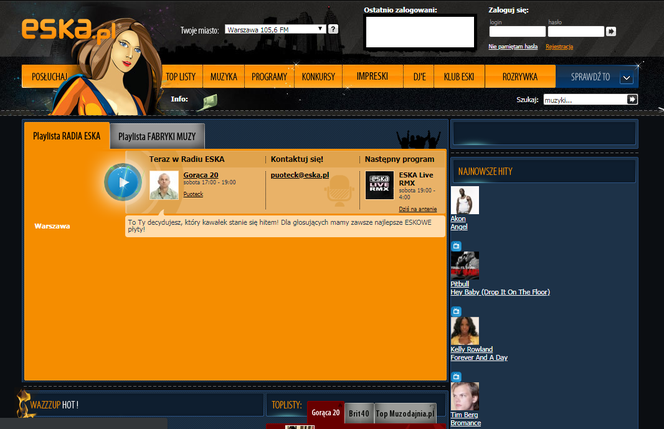
Task: Click the WAZZZUP HOT! heading
Action: coord(54,405)
